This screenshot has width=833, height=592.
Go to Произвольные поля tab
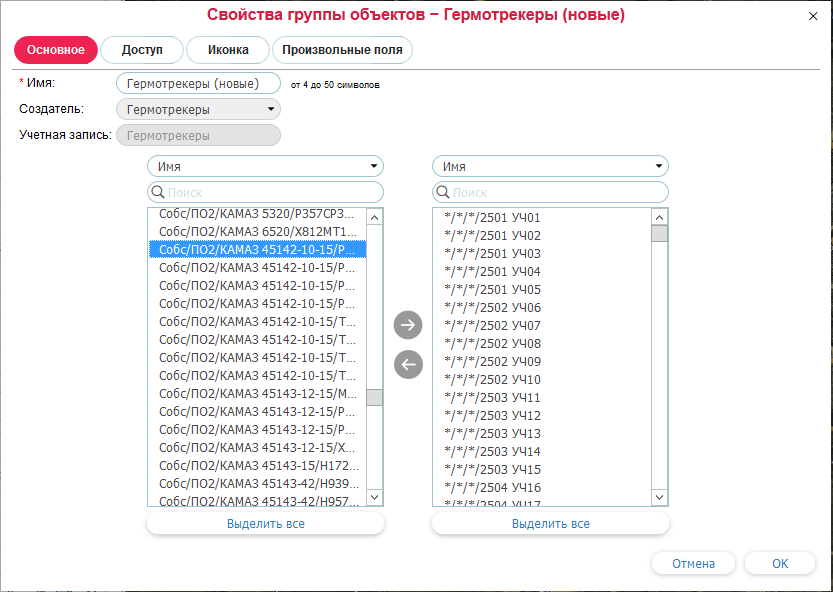coord(342,50)
